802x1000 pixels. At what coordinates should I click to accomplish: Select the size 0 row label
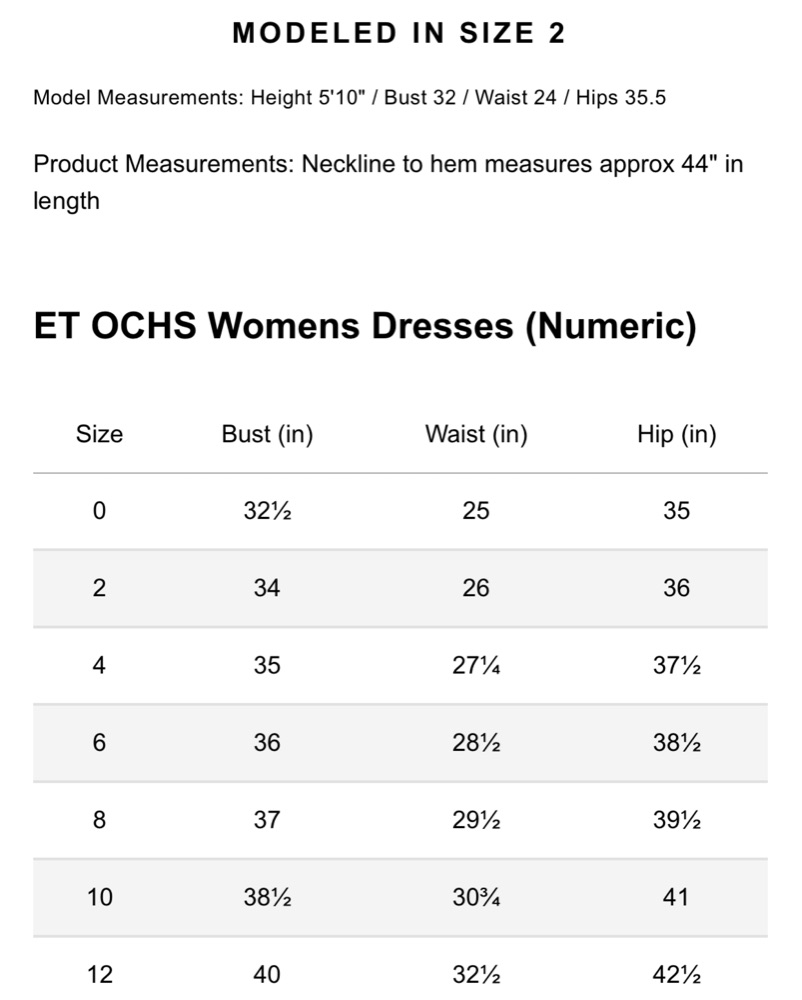pos(99,511)
